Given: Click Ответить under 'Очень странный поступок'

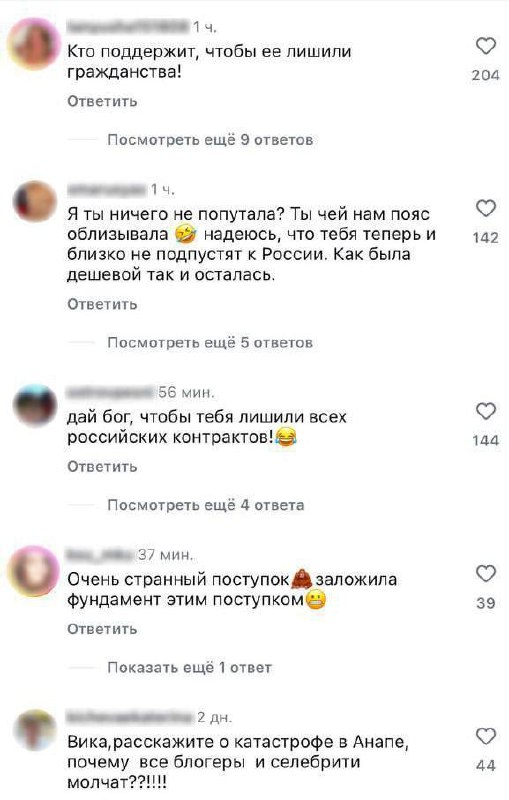Looking at the screenshot, I should [x=102, y=629].
